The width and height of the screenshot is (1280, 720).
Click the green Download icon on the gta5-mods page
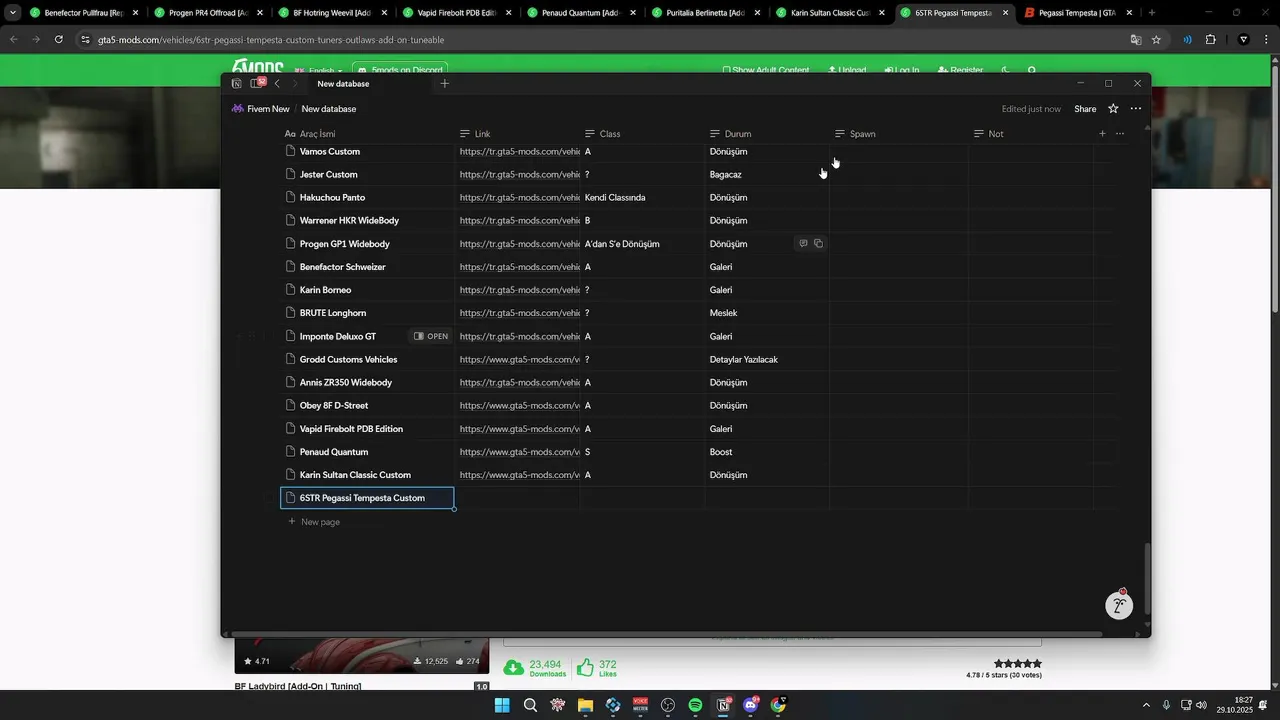(513, 667)
